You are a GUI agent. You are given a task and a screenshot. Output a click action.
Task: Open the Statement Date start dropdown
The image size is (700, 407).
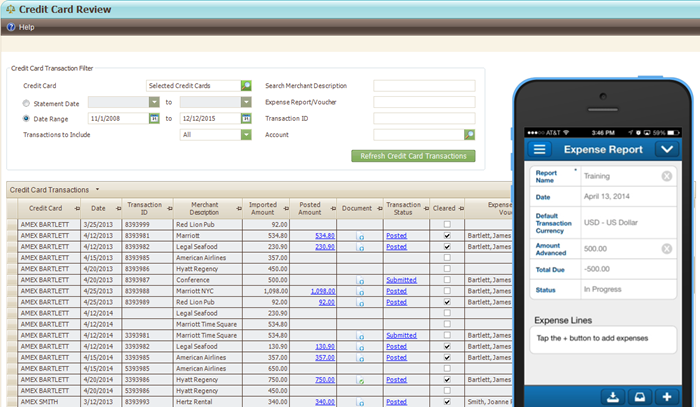154,102
